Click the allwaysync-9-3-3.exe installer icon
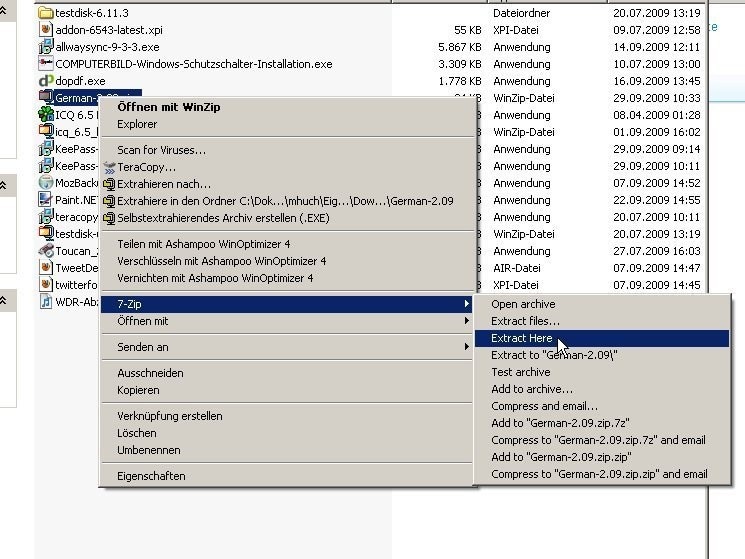 click(46, 47)
